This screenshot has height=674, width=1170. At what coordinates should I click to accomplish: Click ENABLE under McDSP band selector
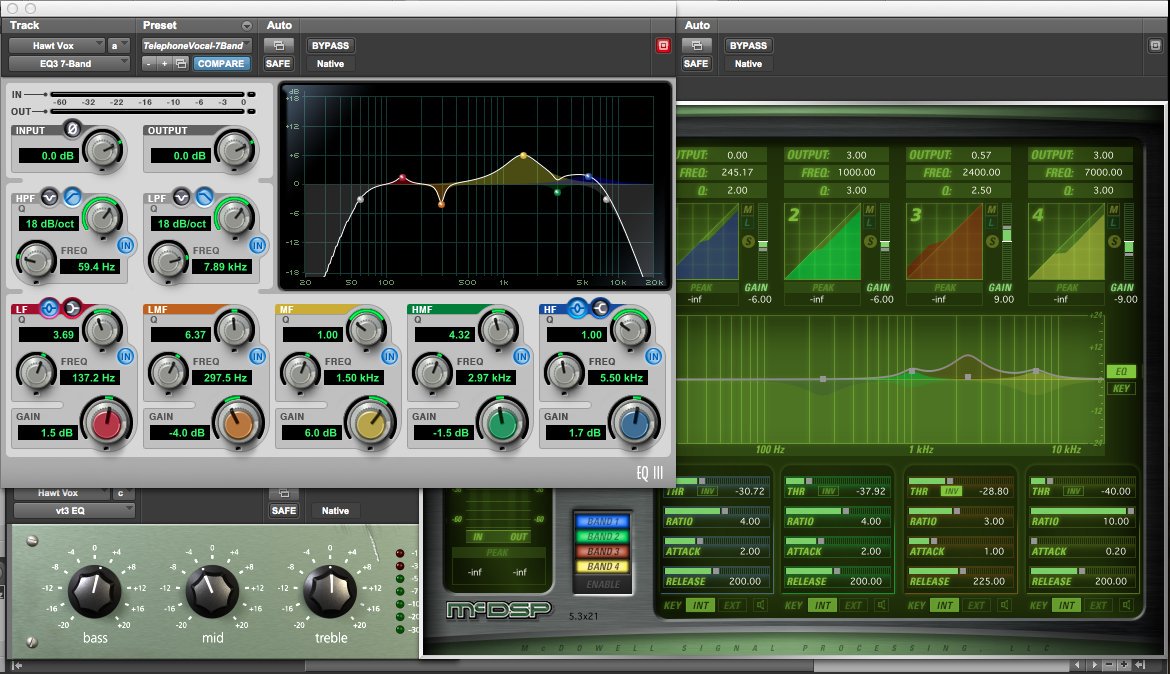[x=603, y=584]
